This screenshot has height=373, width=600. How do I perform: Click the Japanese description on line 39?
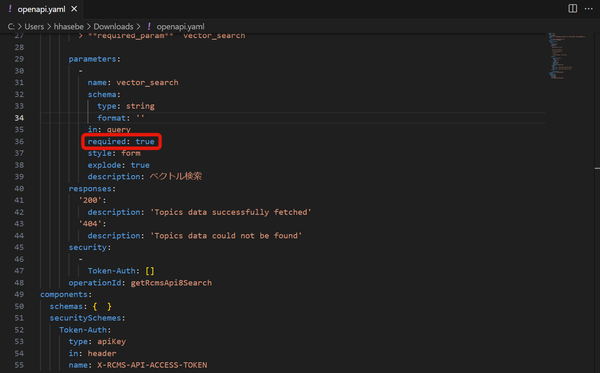coord(176,176)
